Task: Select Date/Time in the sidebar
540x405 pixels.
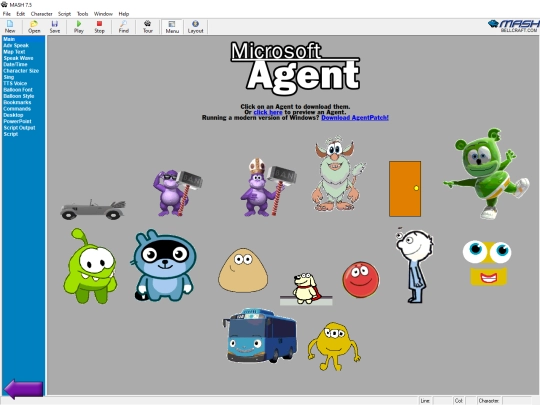Action: (x=15, y=64)
